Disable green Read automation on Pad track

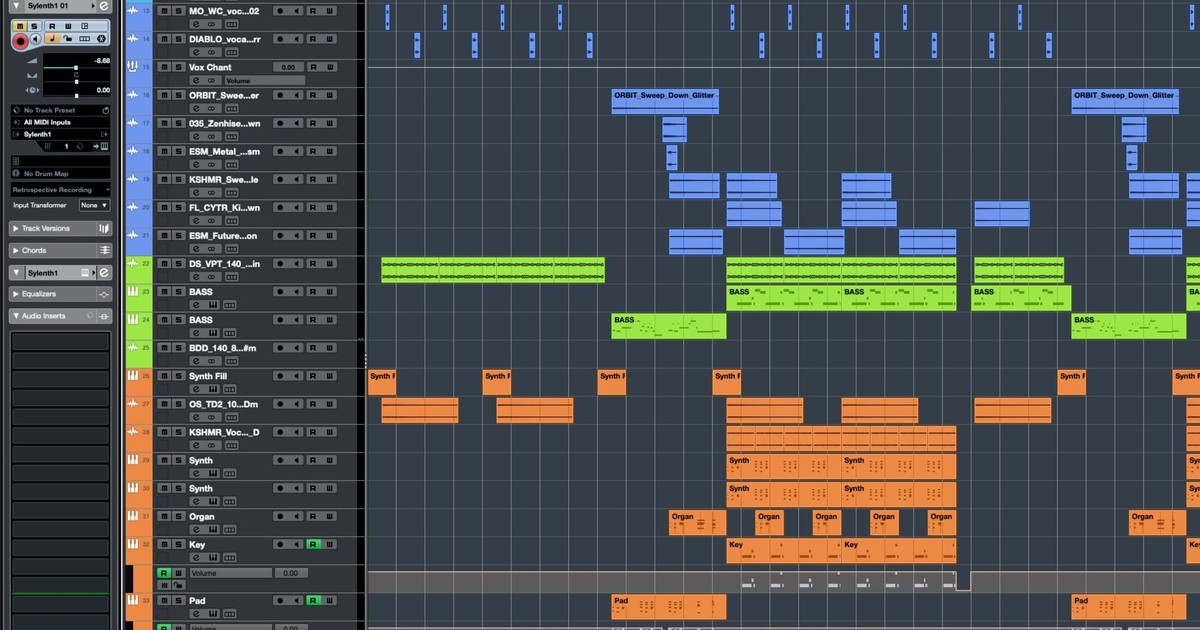pyautogui.click(x=312, y=600)
